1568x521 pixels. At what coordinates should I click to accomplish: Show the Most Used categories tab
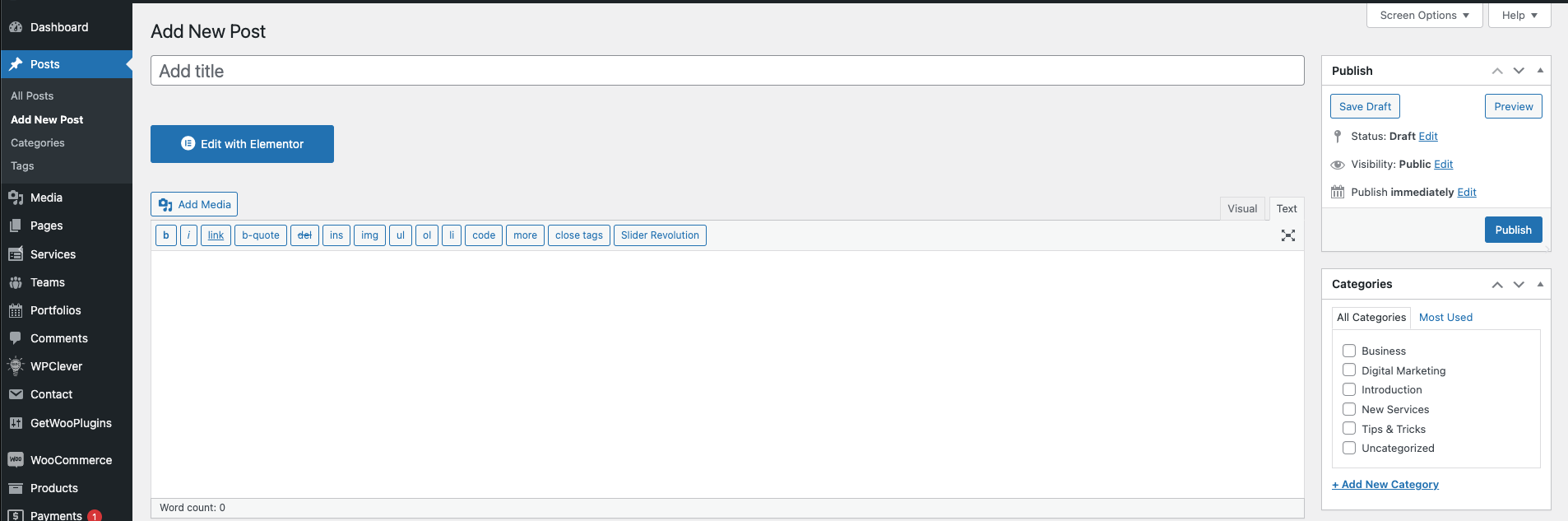1445,318
